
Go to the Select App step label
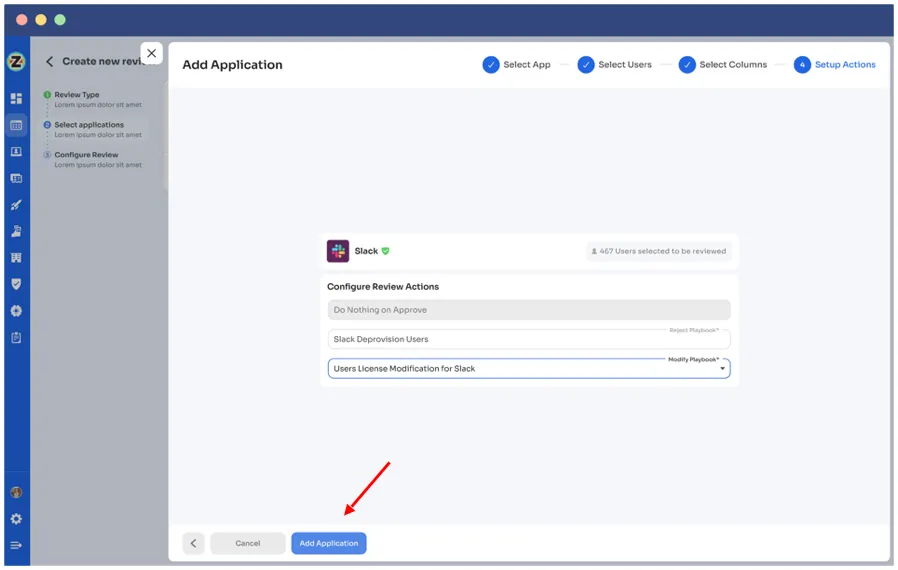coord(526,65)
